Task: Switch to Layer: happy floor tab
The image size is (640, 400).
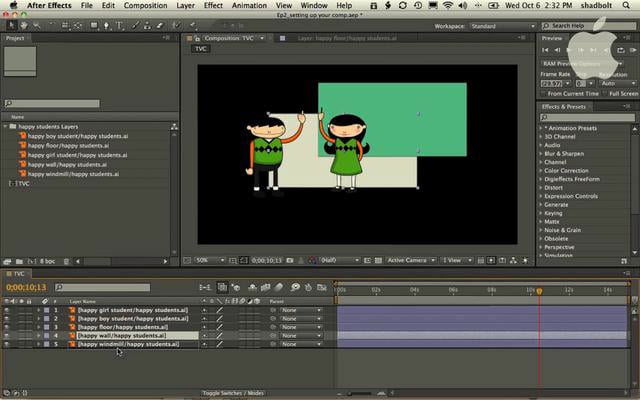Action: click(347, 38)
